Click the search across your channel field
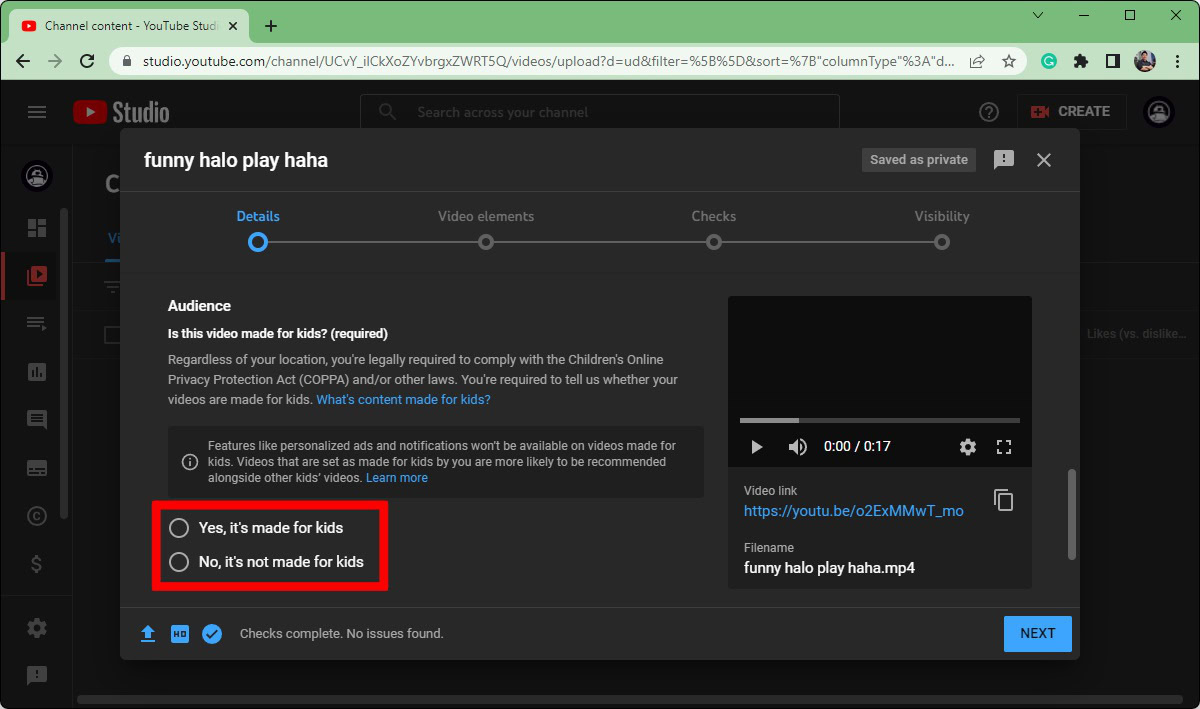The width and height of the screenshot is (1200, 709). coord(600,112)
